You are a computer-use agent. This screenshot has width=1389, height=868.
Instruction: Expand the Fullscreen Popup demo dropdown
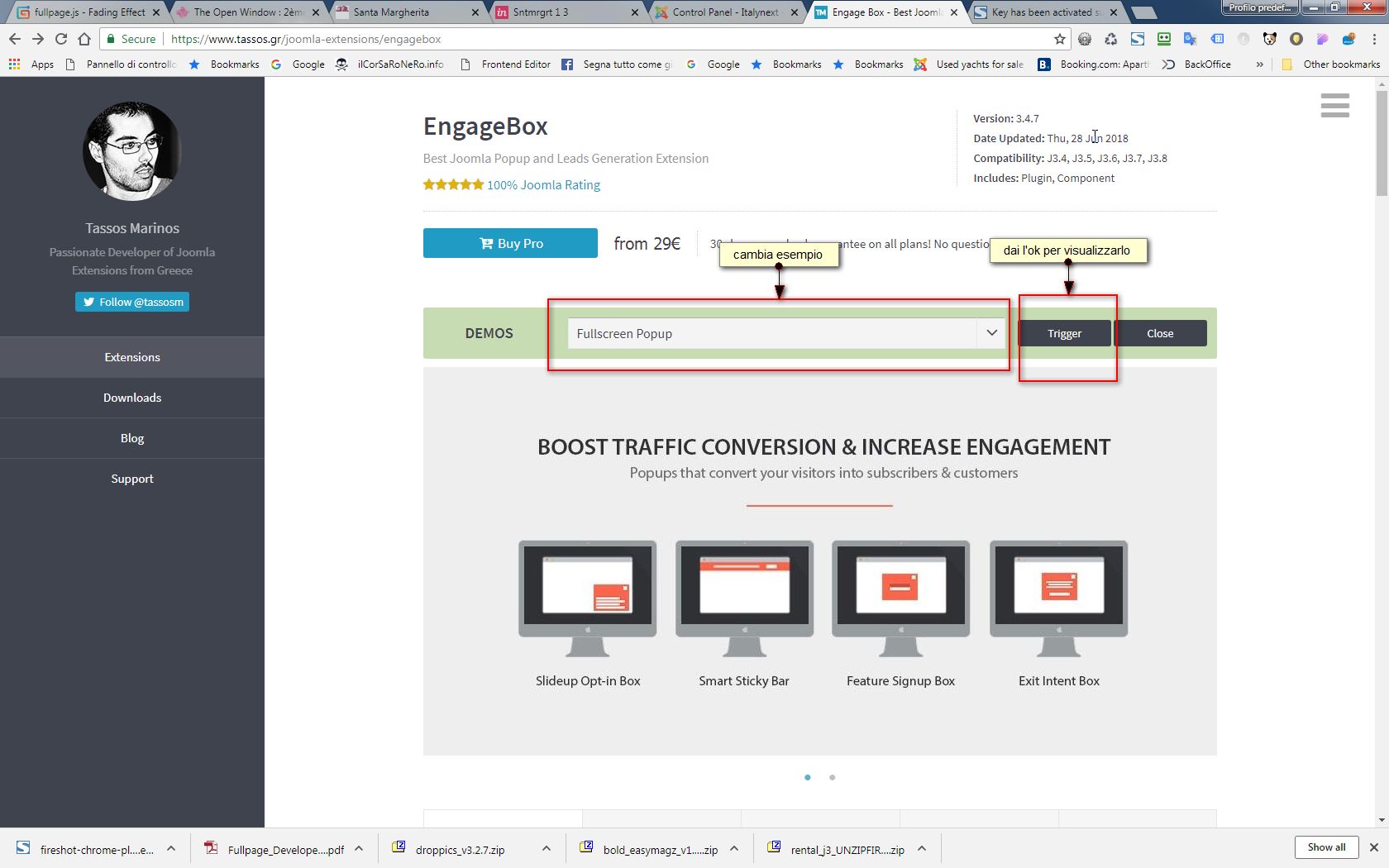(786, 333)
